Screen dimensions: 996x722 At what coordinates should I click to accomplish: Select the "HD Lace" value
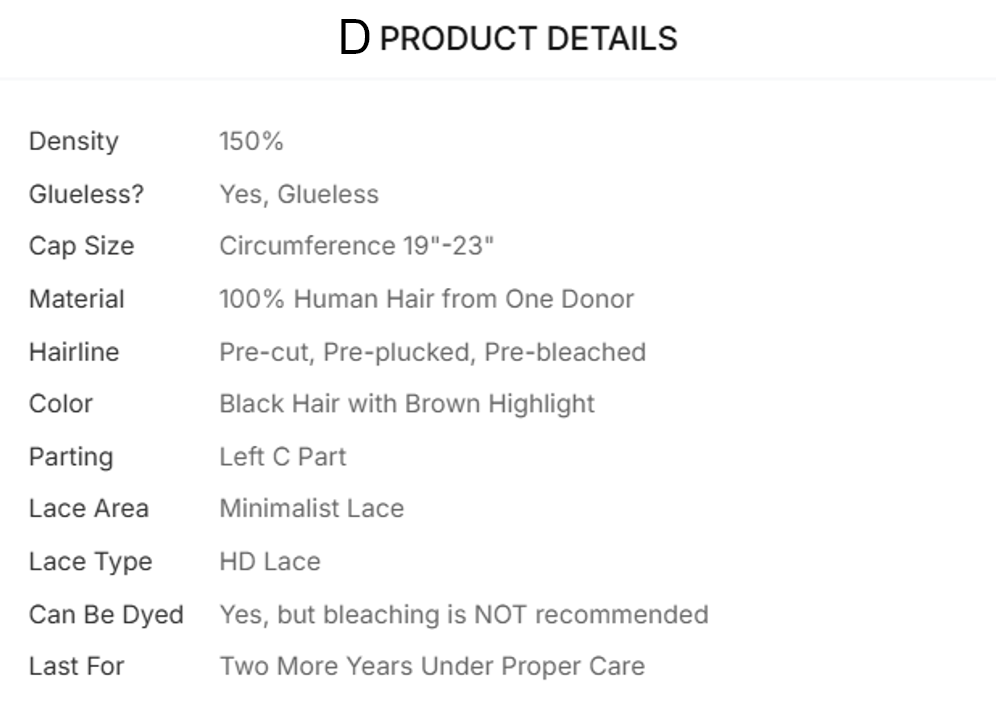point(270,562)
